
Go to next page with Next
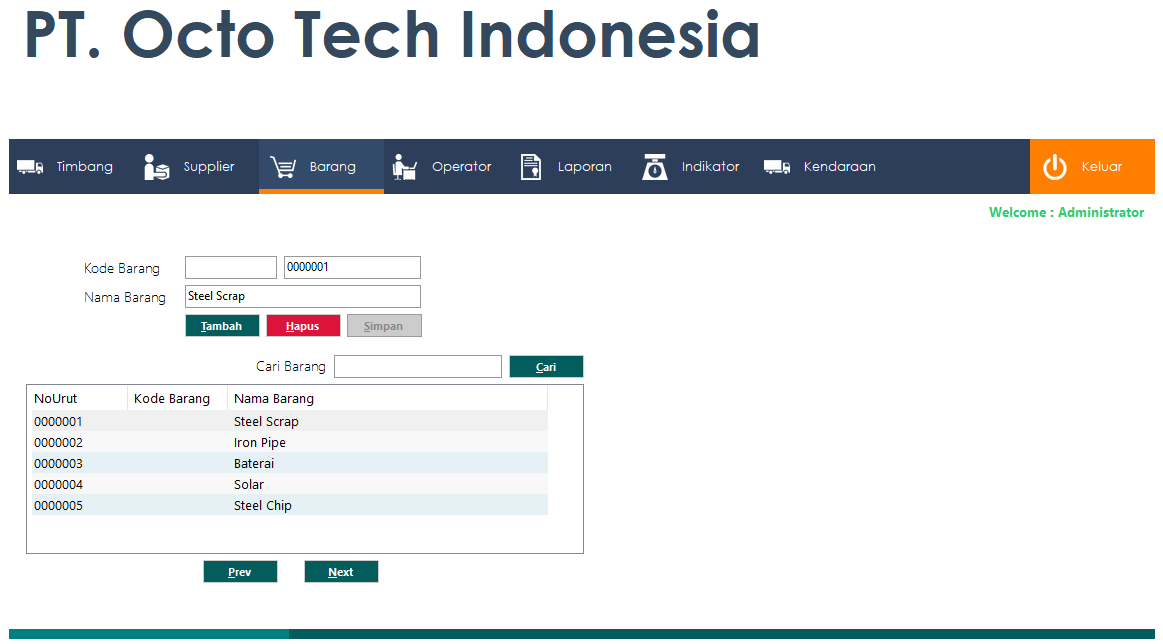[x=341, y=572]
